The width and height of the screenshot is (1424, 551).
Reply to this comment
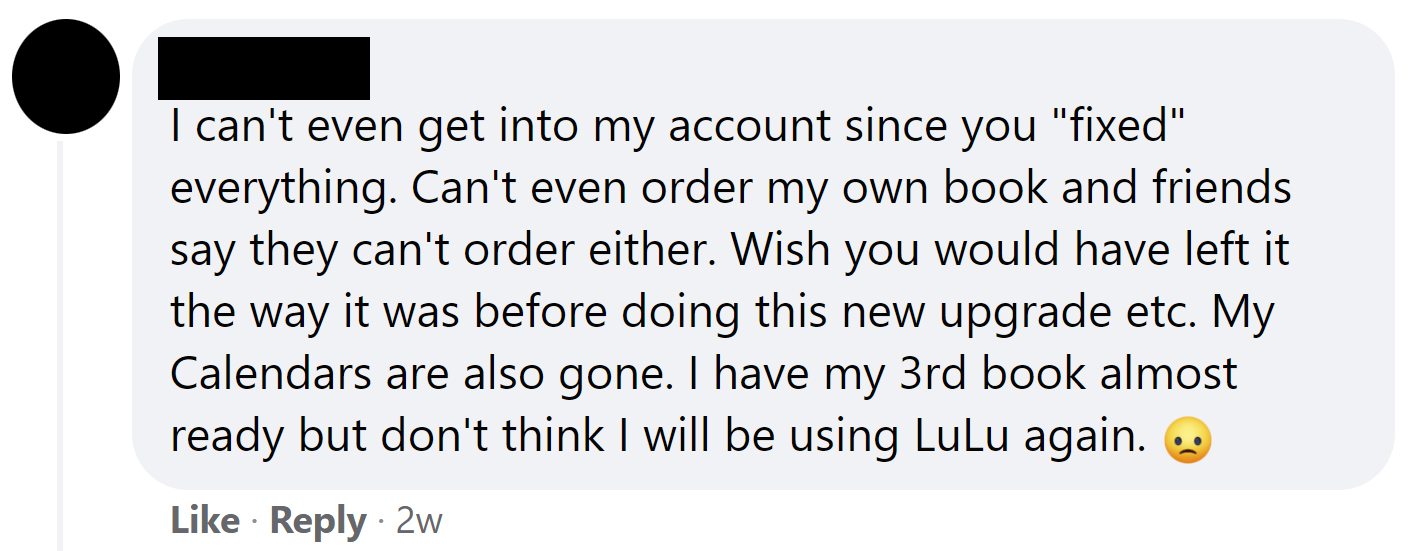pyautogui.click(x=318, y=521)
